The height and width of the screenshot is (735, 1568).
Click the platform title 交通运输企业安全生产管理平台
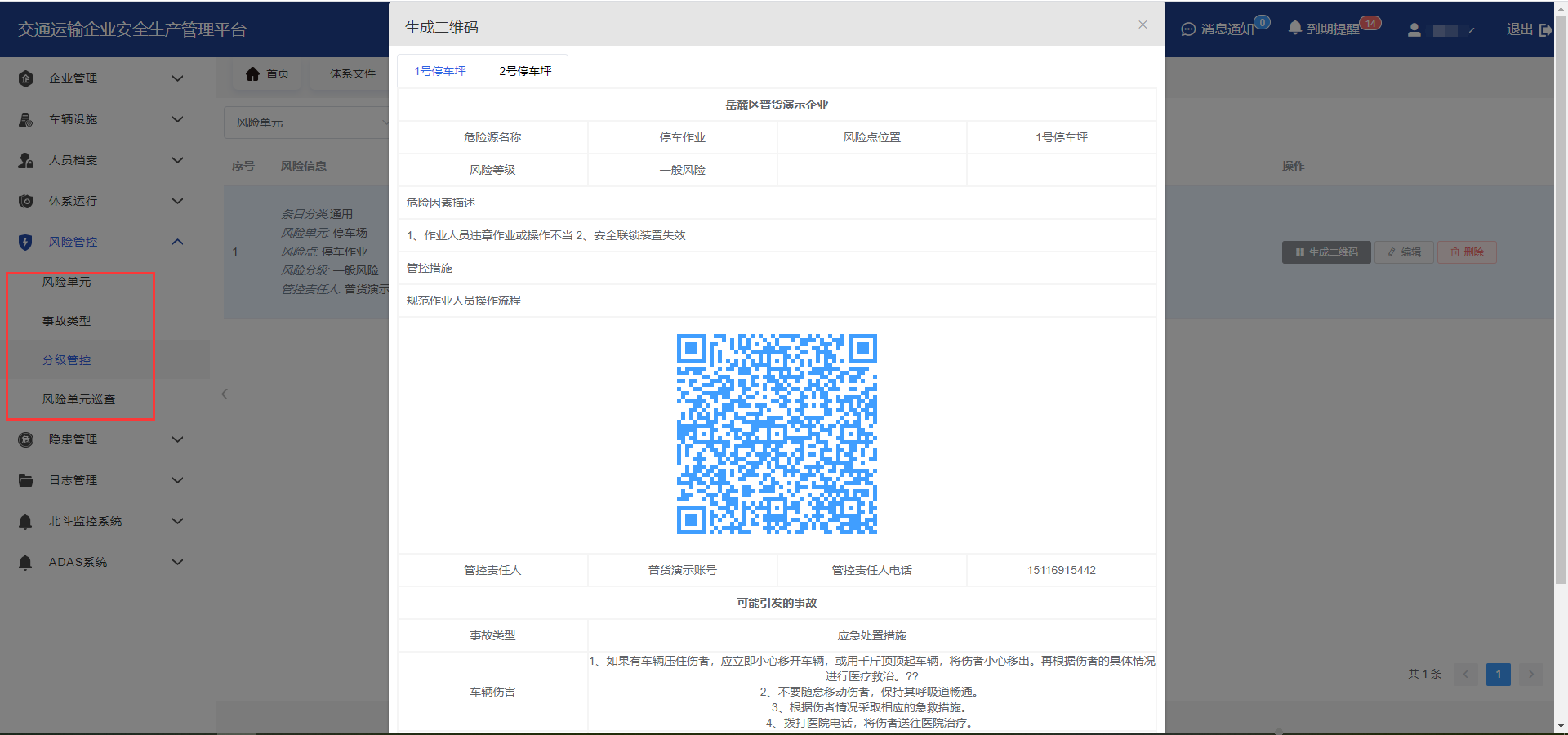[x=132, y=29]
